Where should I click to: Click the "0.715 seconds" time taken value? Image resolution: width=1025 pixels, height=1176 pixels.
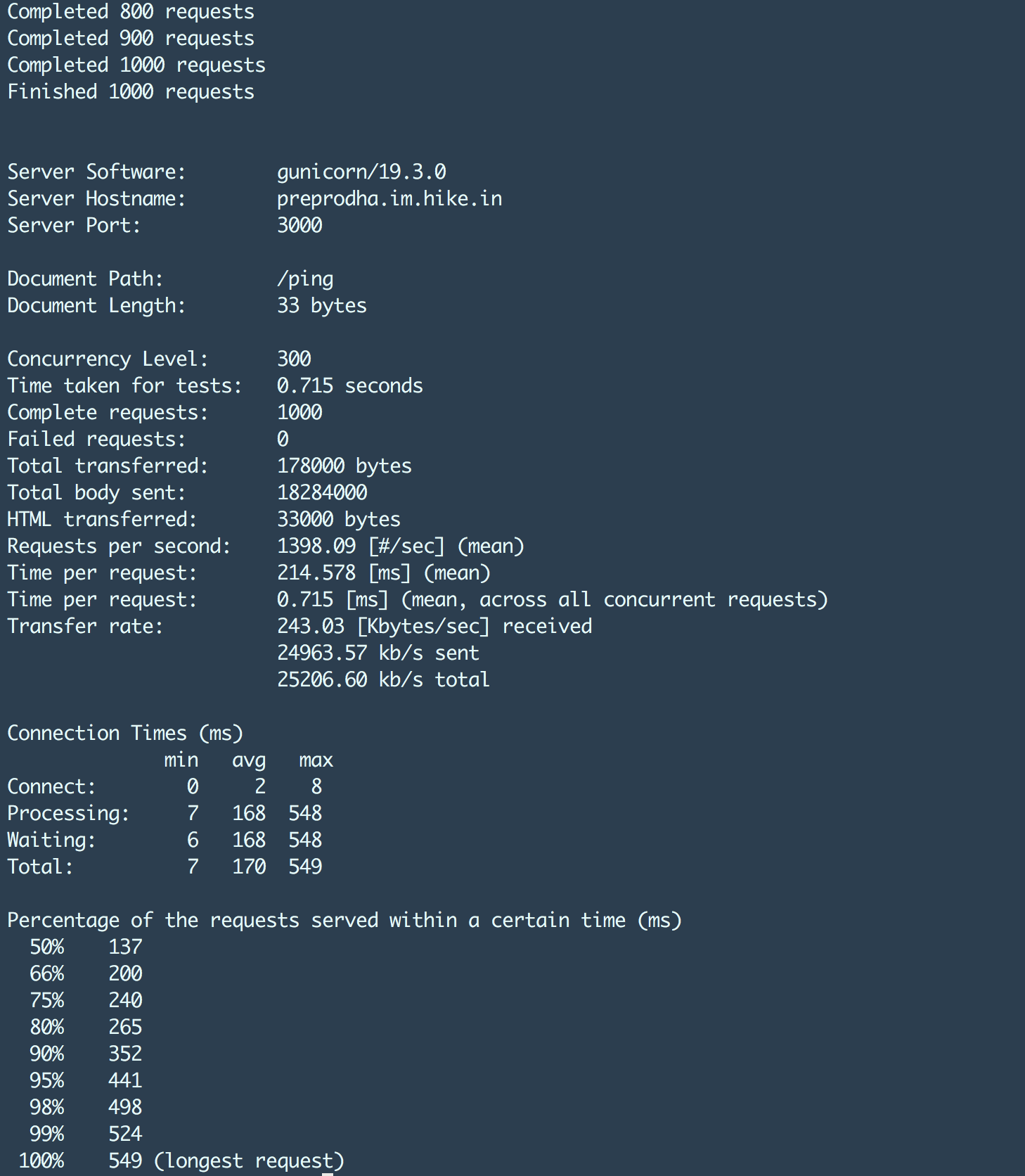[x=349, y=386]
